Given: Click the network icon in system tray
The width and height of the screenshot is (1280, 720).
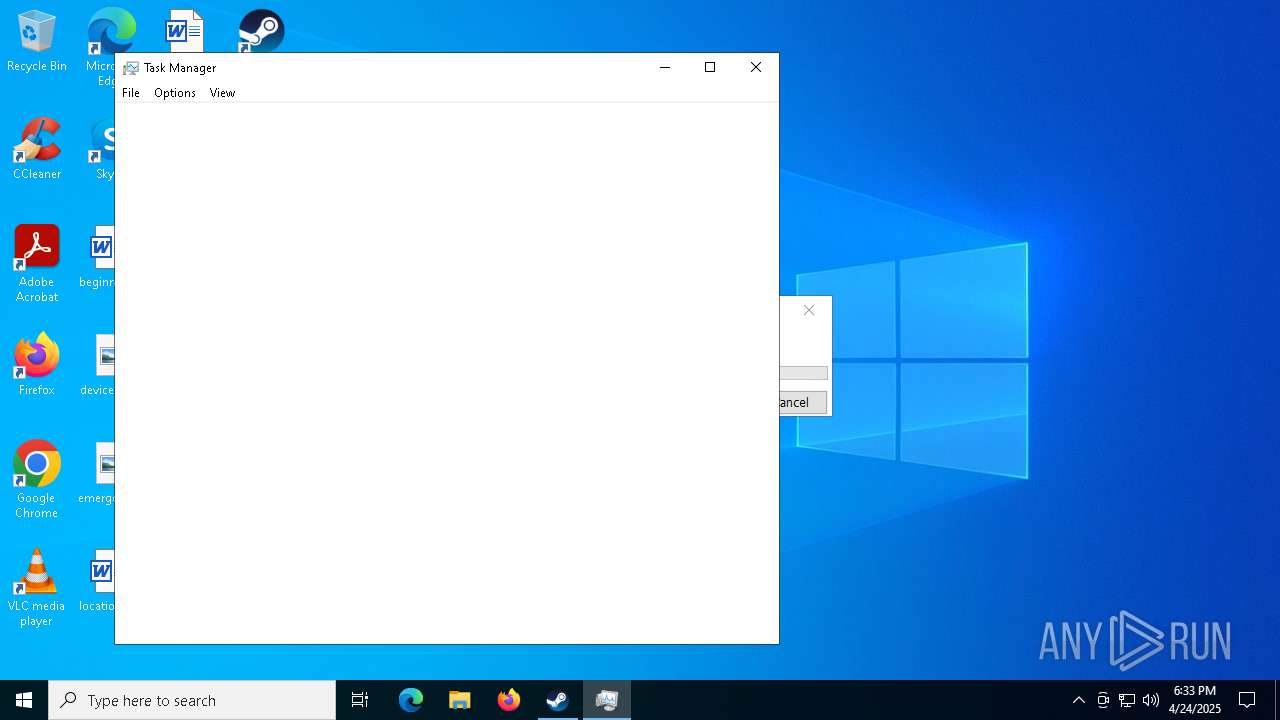Looking at the screenshot, I should click(x=1127, y=700).
